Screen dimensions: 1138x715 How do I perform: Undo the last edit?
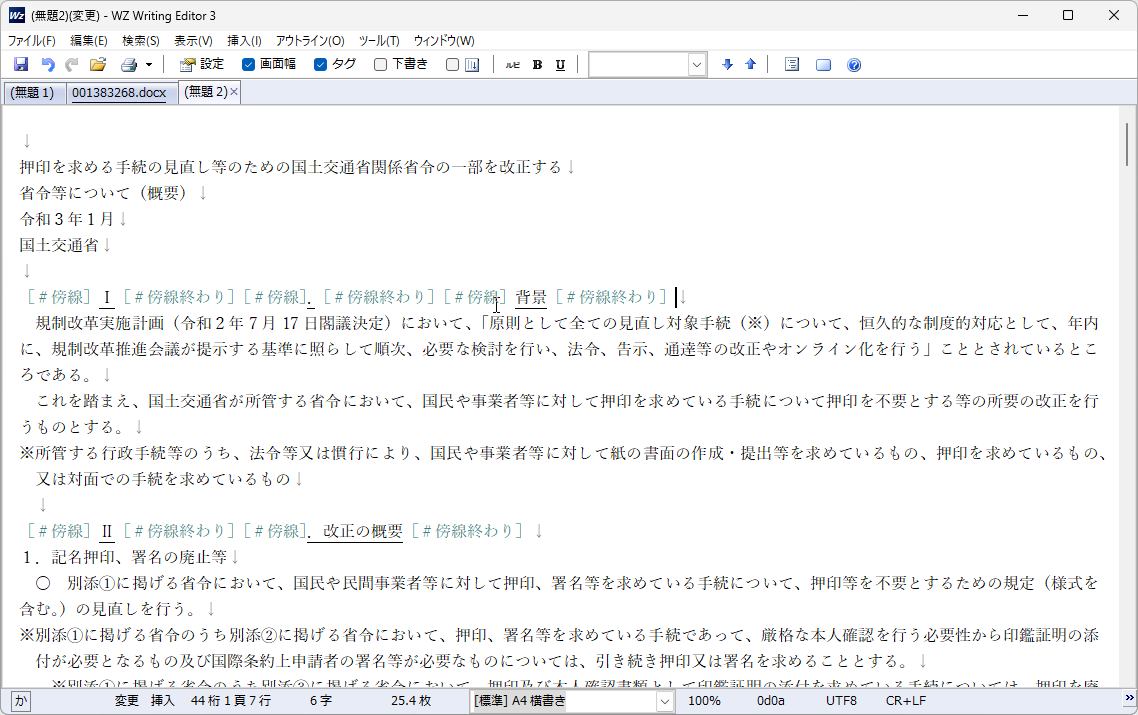click(46, 64)
